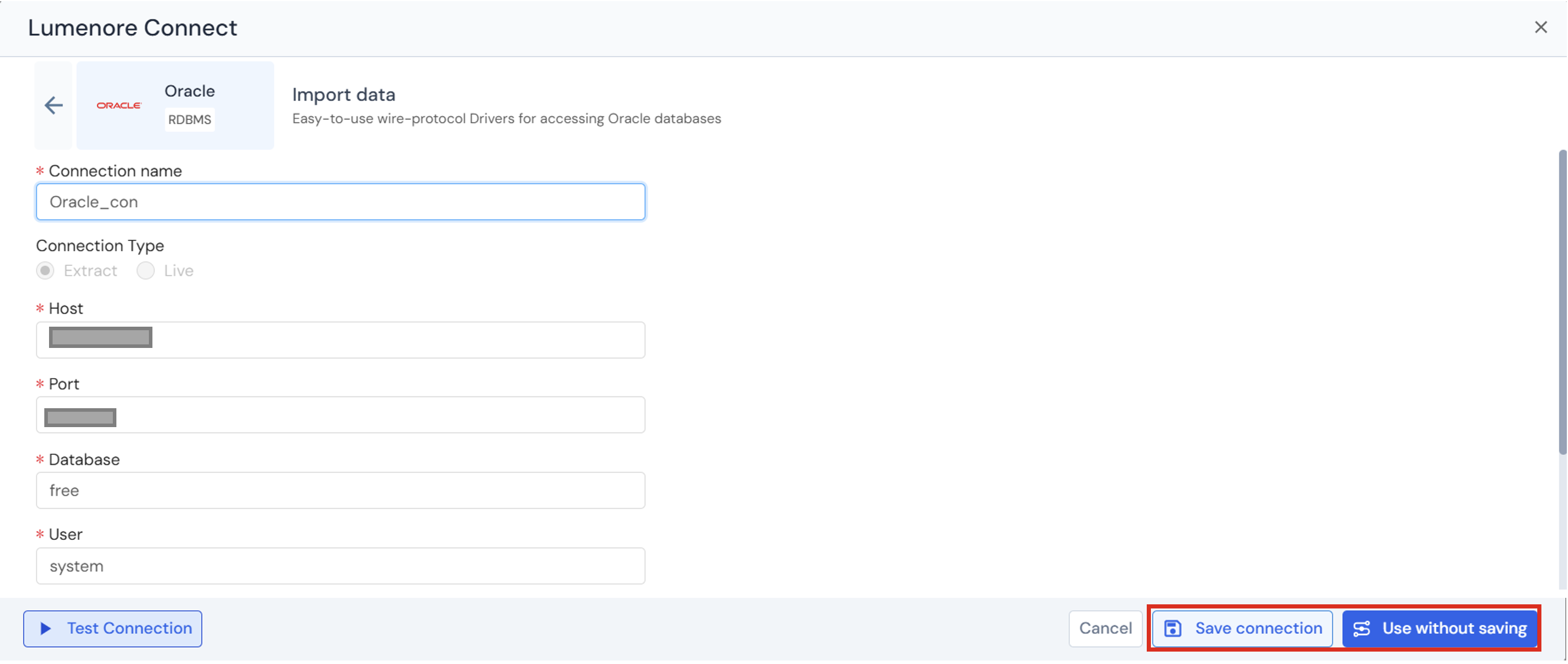Click the sliders icon on Use without saving
1568x664 pixels.
[x=1362, y=629]
